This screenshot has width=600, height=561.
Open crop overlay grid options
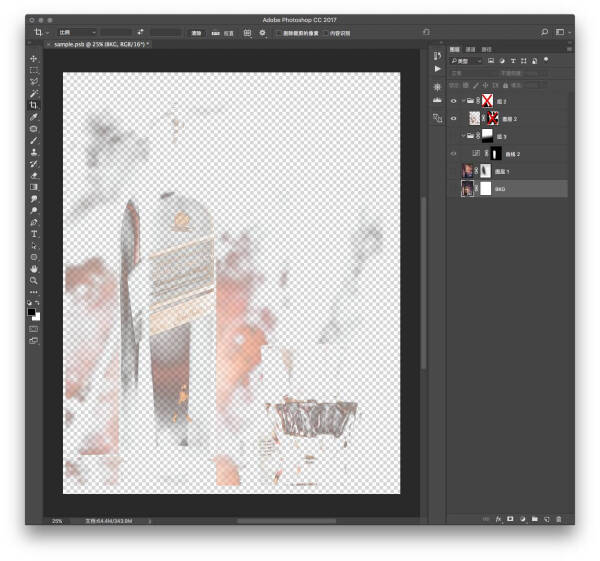coord(247,33)
